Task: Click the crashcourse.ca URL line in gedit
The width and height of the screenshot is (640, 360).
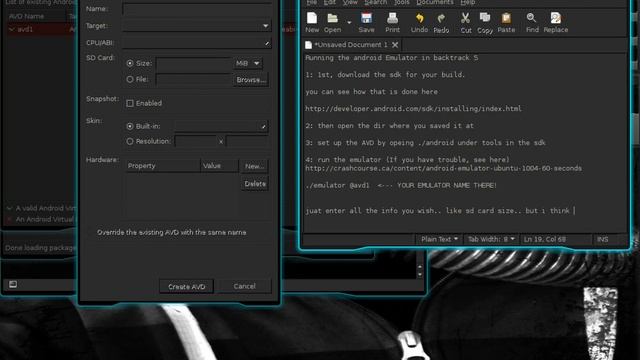Action: pyautogui.click(x=443, y=168)
